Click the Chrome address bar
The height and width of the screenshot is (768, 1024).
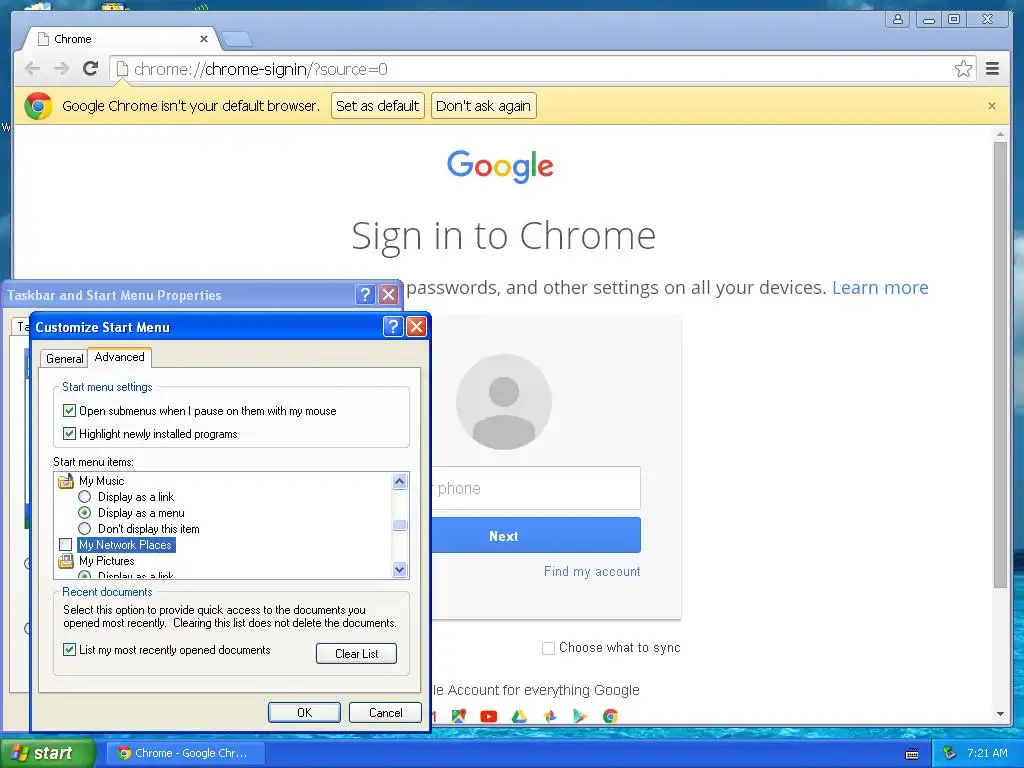tap(542, 69)
